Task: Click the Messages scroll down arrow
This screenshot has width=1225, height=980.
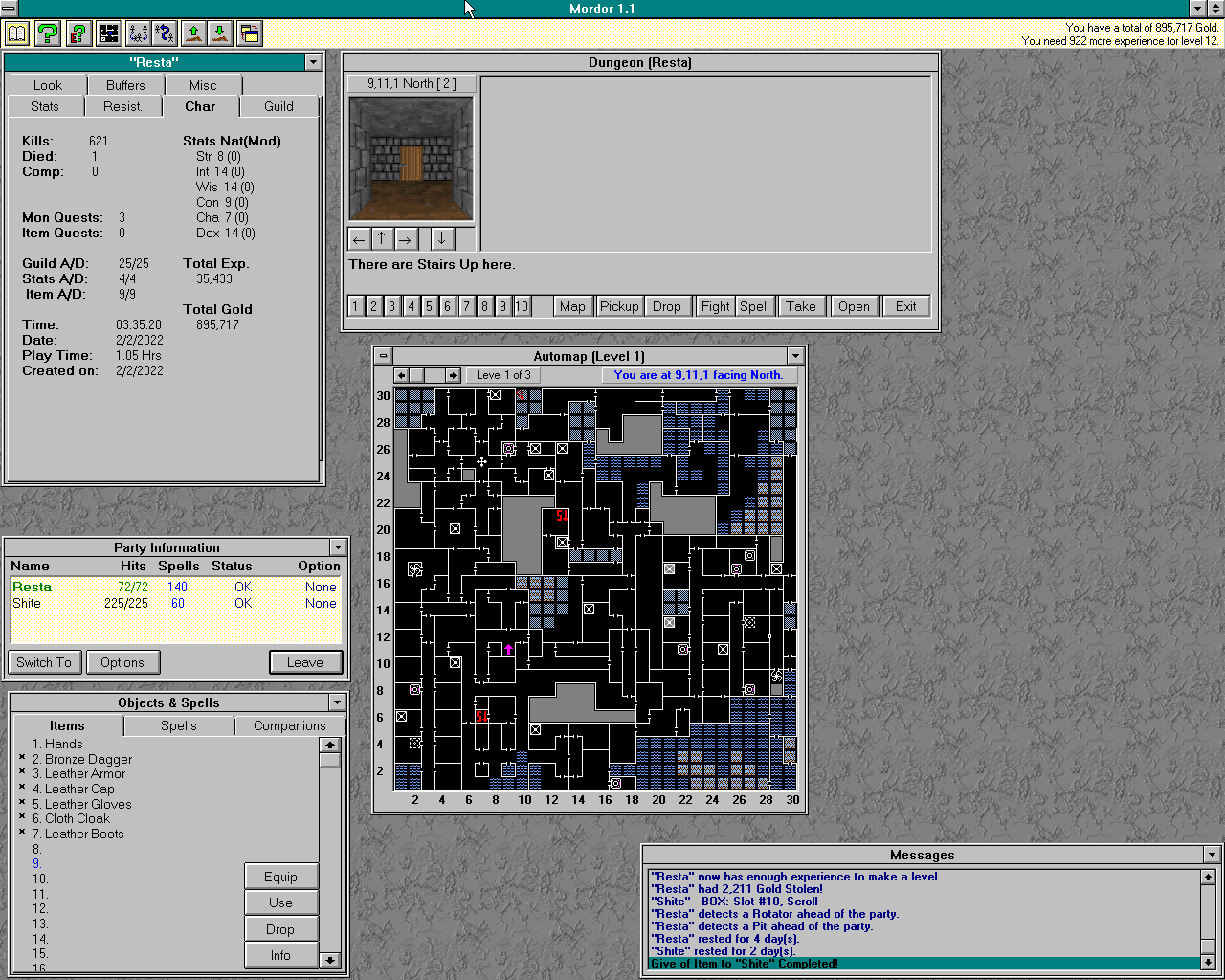Action: click(x=1208, y=962)
